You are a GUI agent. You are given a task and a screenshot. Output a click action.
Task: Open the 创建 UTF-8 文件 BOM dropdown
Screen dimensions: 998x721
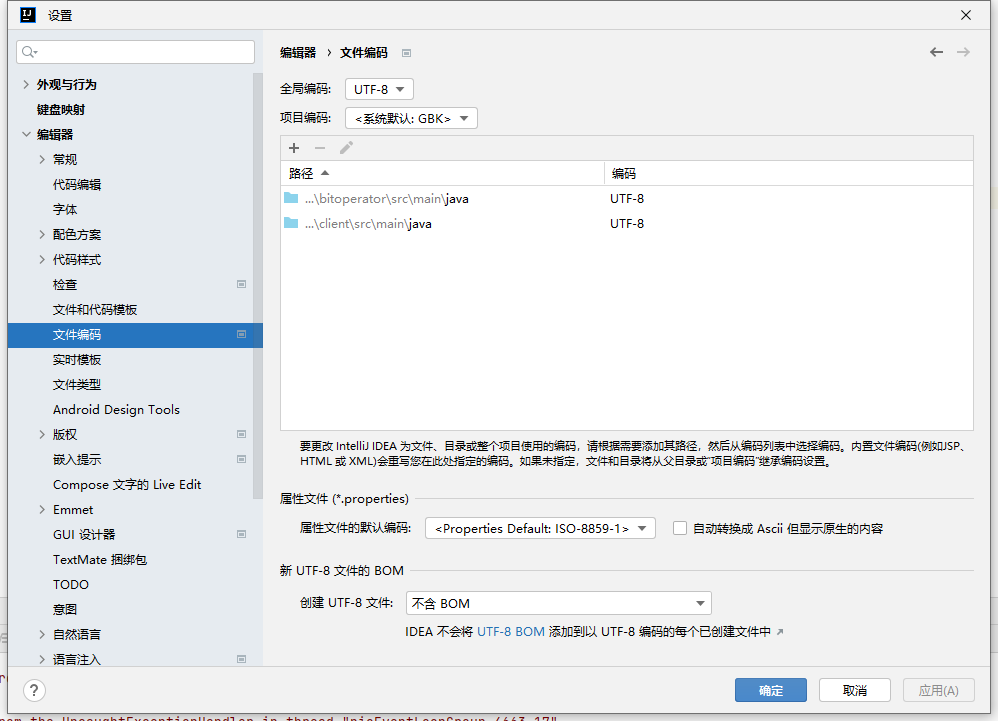pyautogui.click(x=558, y=603)
